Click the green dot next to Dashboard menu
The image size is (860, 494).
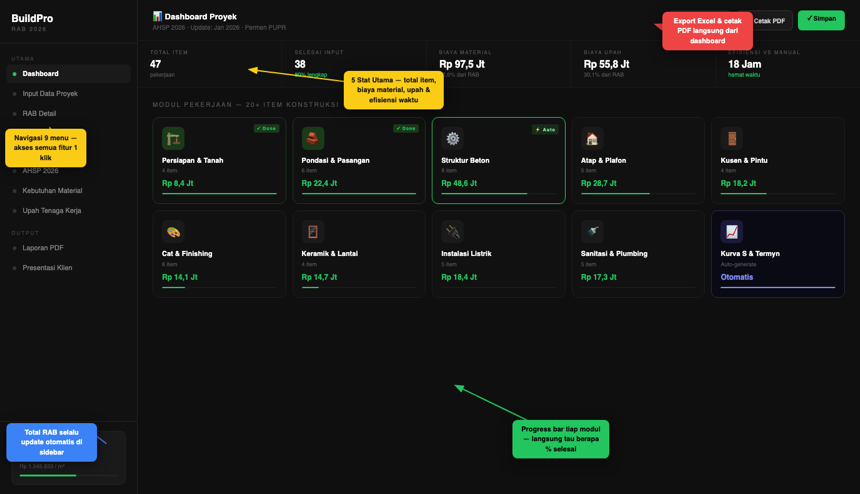coord(14,74)
